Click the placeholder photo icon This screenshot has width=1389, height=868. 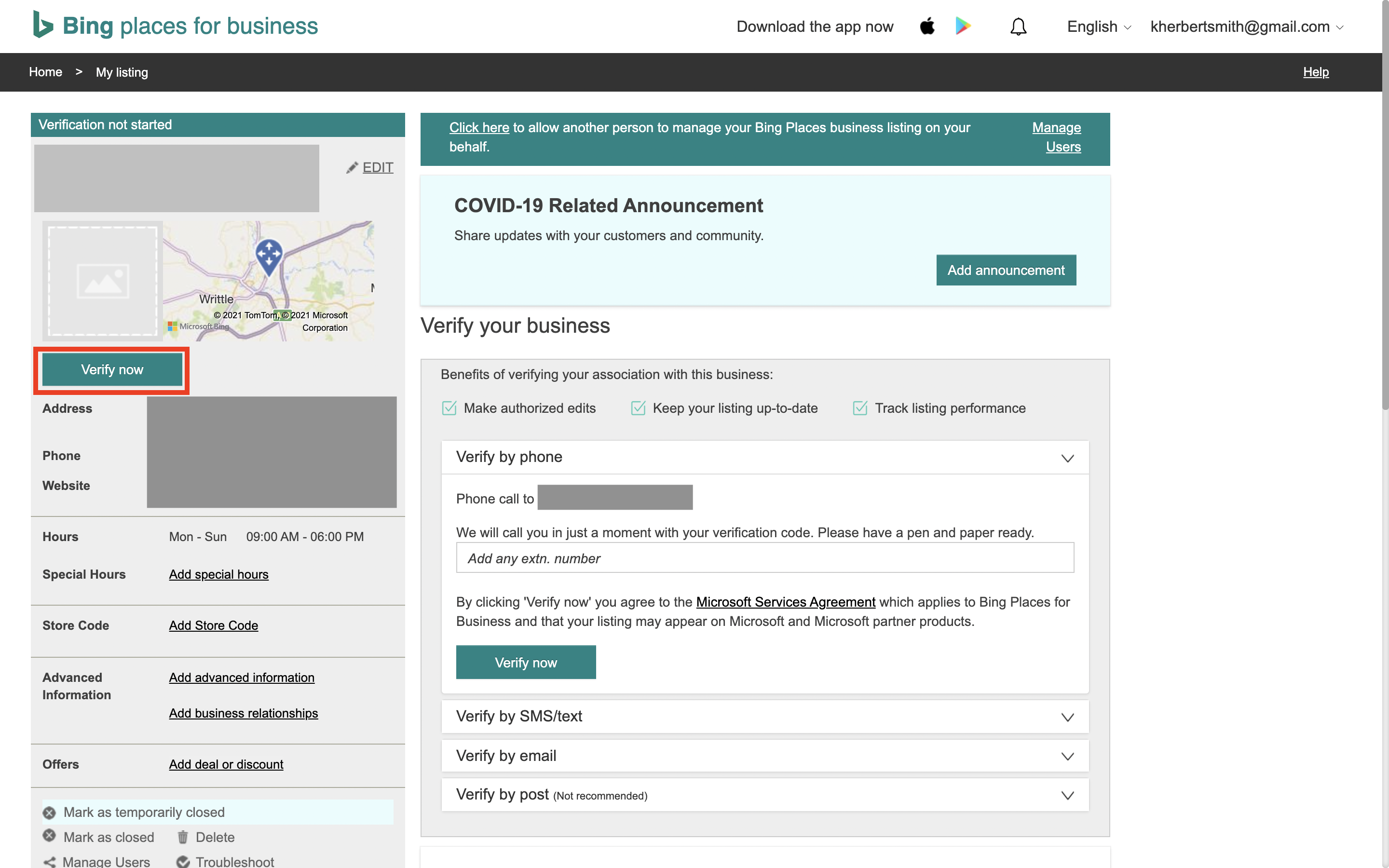point(103,281)
